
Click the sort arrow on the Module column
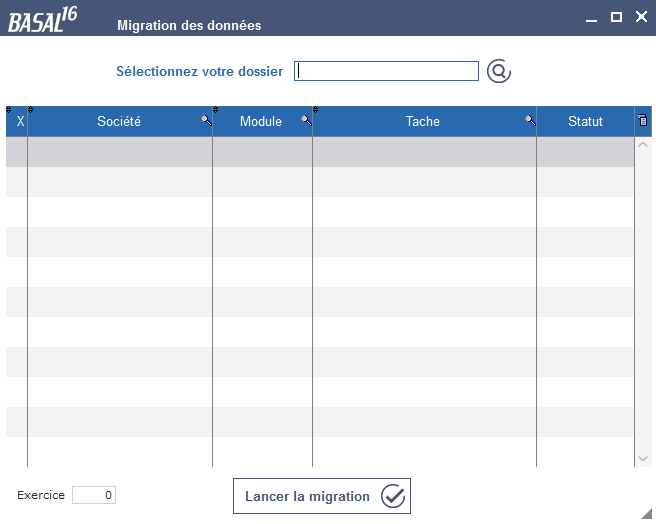click(x=215, y=110)
